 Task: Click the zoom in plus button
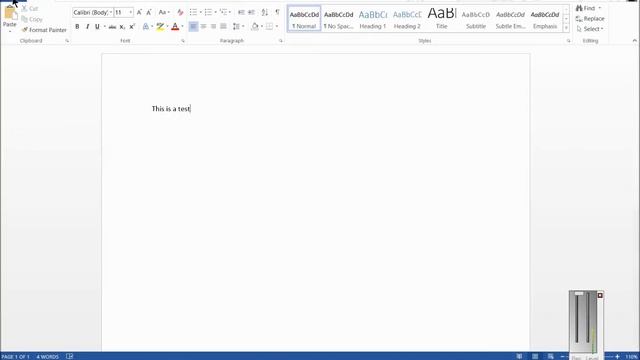coord(617,357)
